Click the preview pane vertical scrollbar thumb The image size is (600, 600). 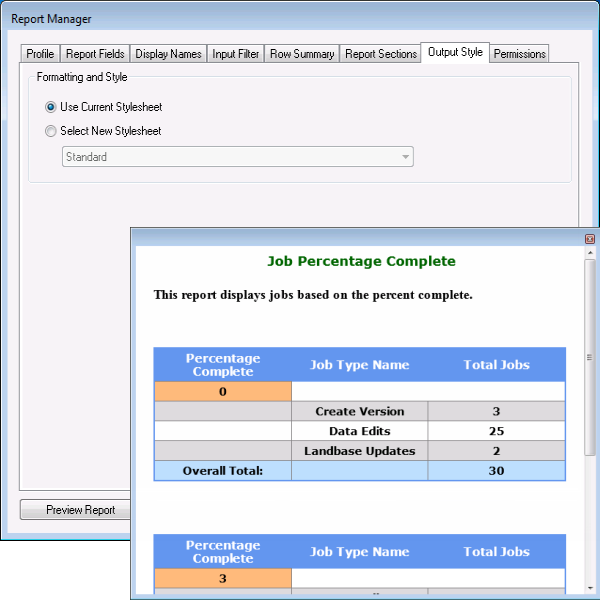pos(590,357)
